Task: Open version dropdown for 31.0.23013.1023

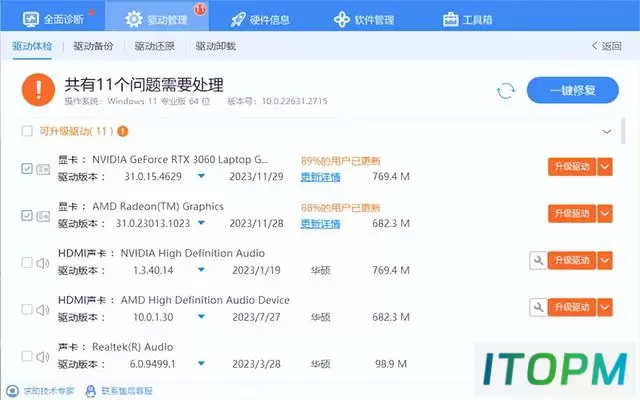Action: [x=201, y=223]
